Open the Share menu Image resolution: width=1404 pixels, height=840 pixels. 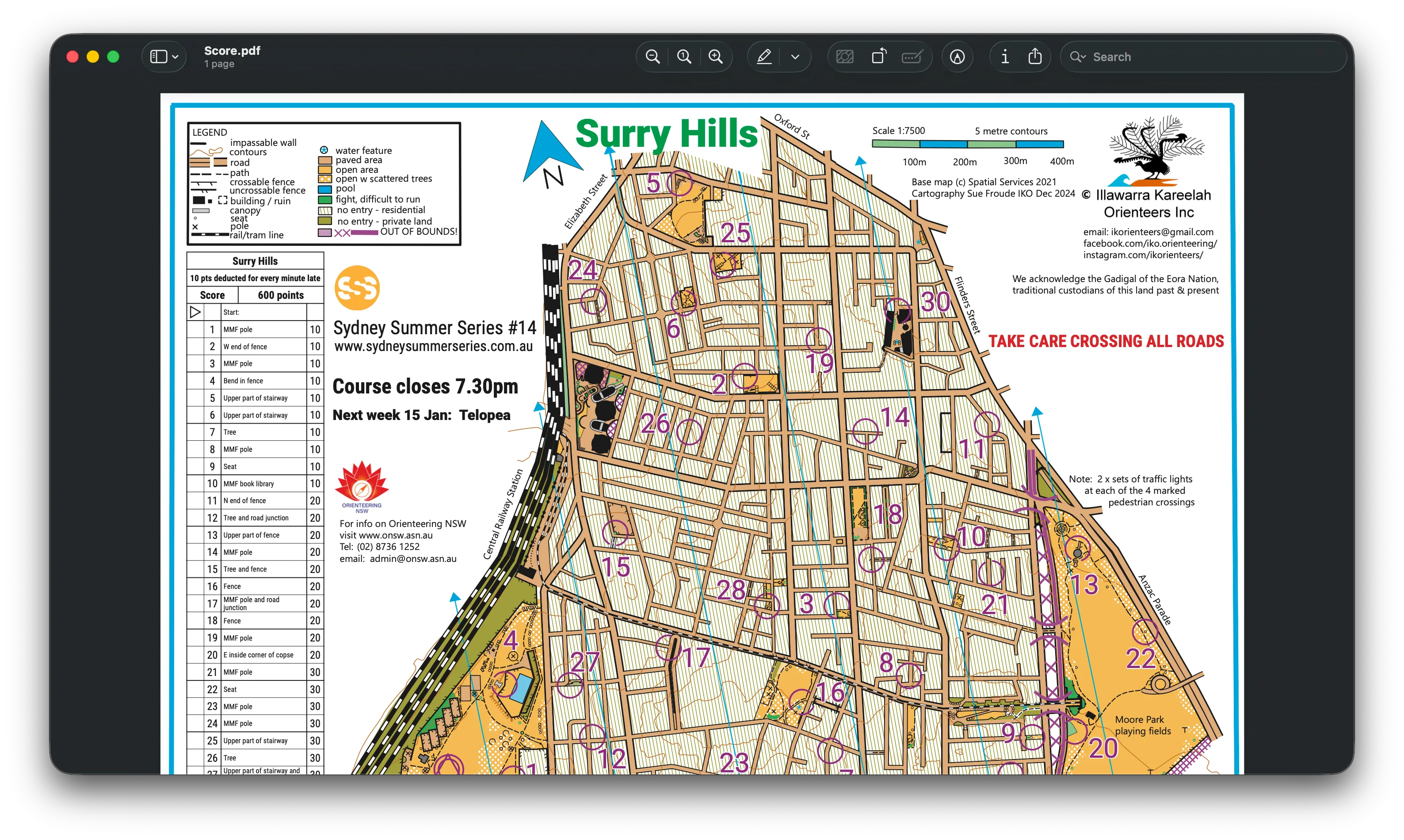tap(1035, 57)
